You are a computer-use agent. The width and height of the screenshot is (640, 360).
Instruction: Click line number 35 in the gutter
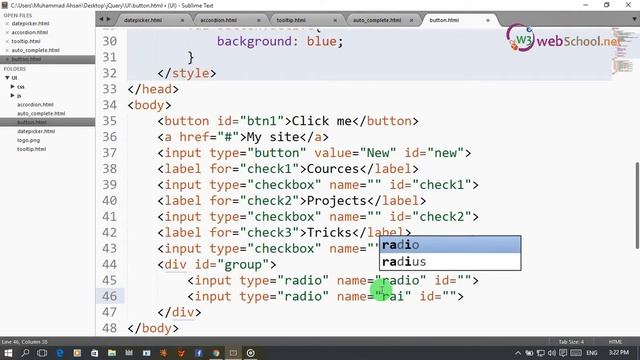pos(109,121)
